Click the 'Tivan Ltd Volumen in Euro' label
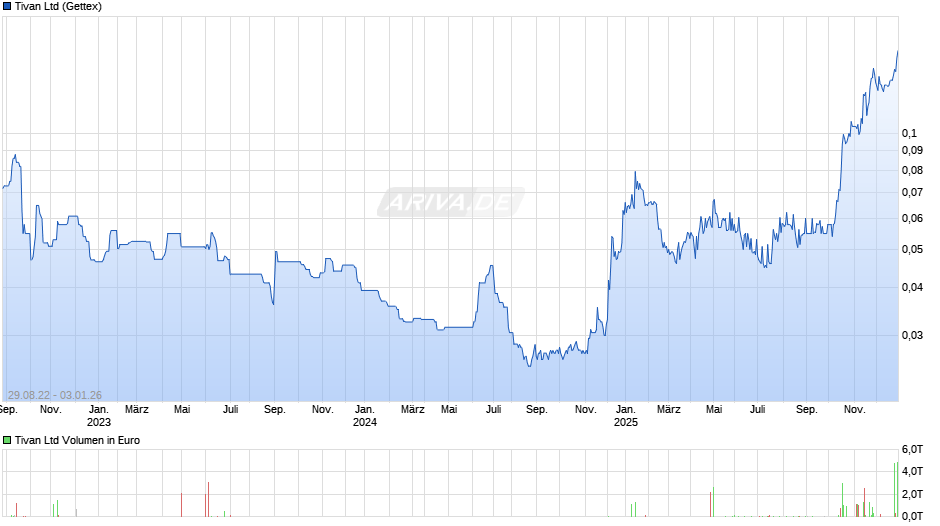 (x=77, y=440)
